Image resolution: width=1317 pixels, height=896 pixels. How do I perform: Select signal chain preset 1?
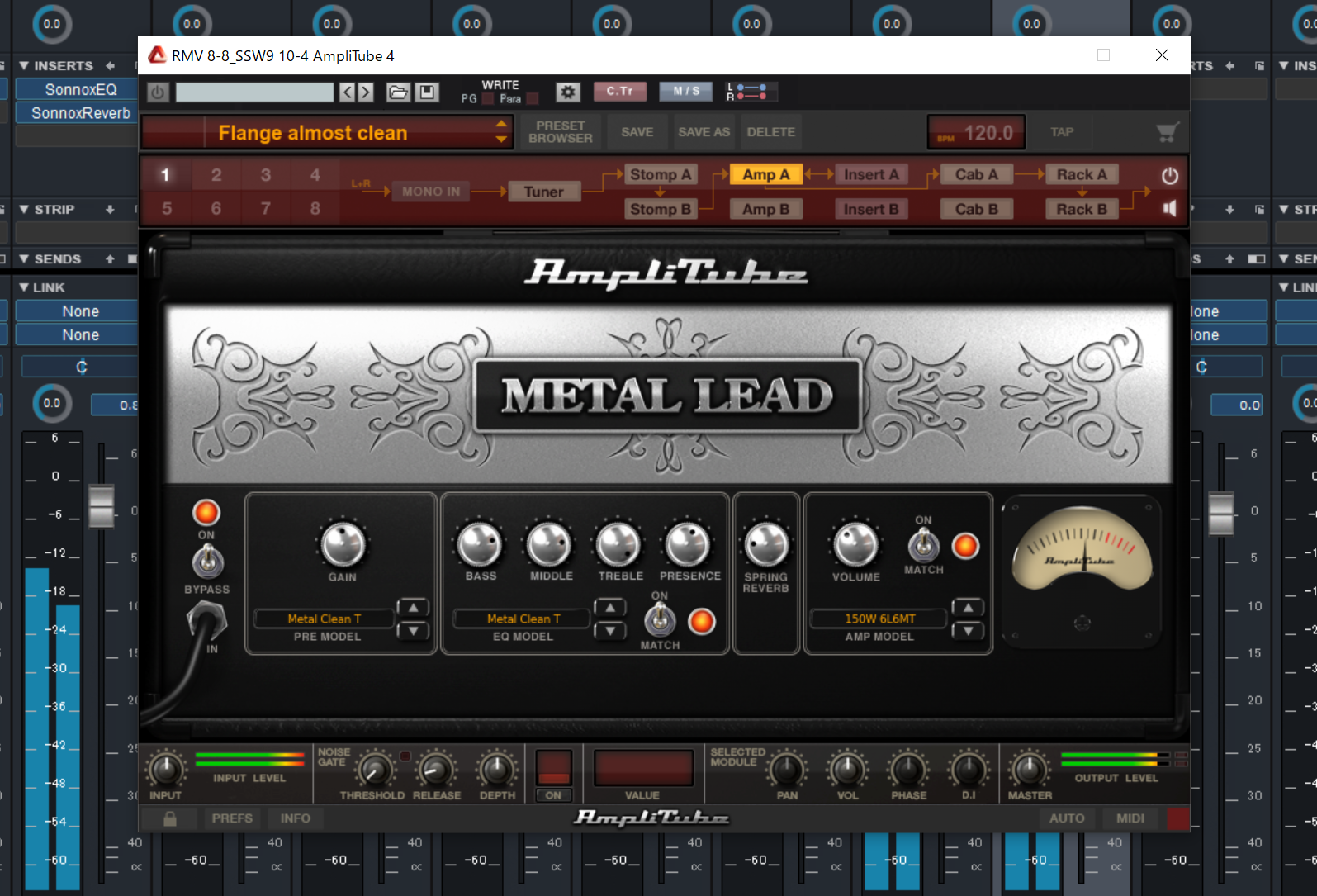click(x=165, y=175)
